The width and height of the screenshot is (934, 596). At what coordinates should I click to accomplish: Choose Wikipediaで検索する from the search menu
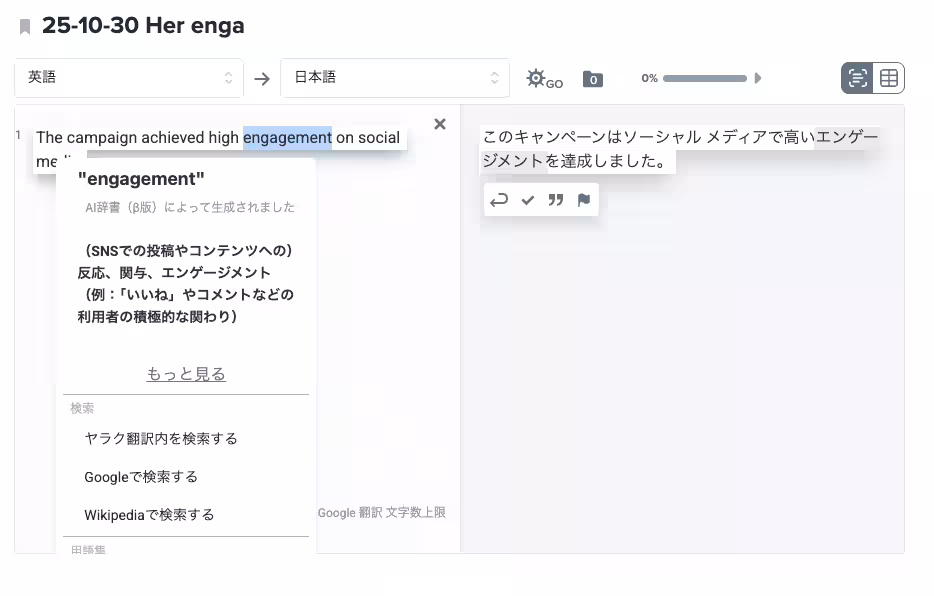click(x=146, y=515)
